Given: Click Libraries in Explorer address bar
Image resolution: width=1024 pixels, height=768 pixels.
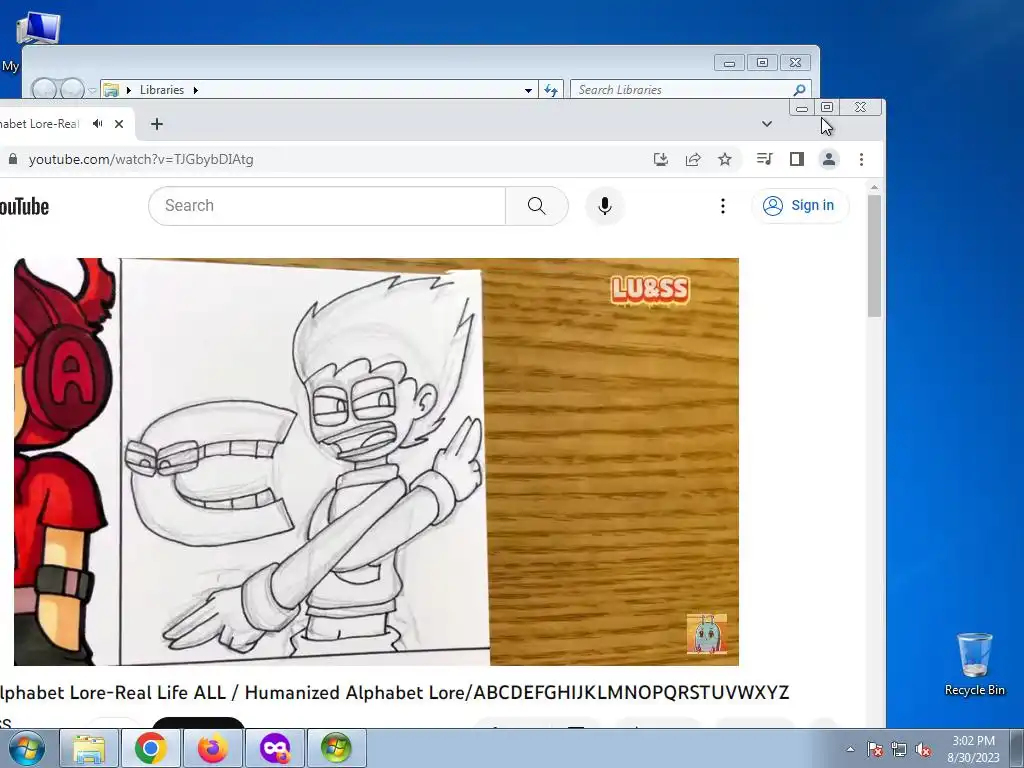Looking at the screenshot, I should 161,89.
